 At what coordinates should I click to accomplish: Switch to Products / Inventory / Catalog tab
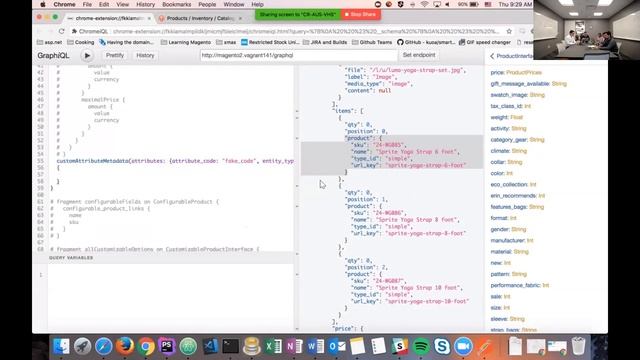click(200, 18)
